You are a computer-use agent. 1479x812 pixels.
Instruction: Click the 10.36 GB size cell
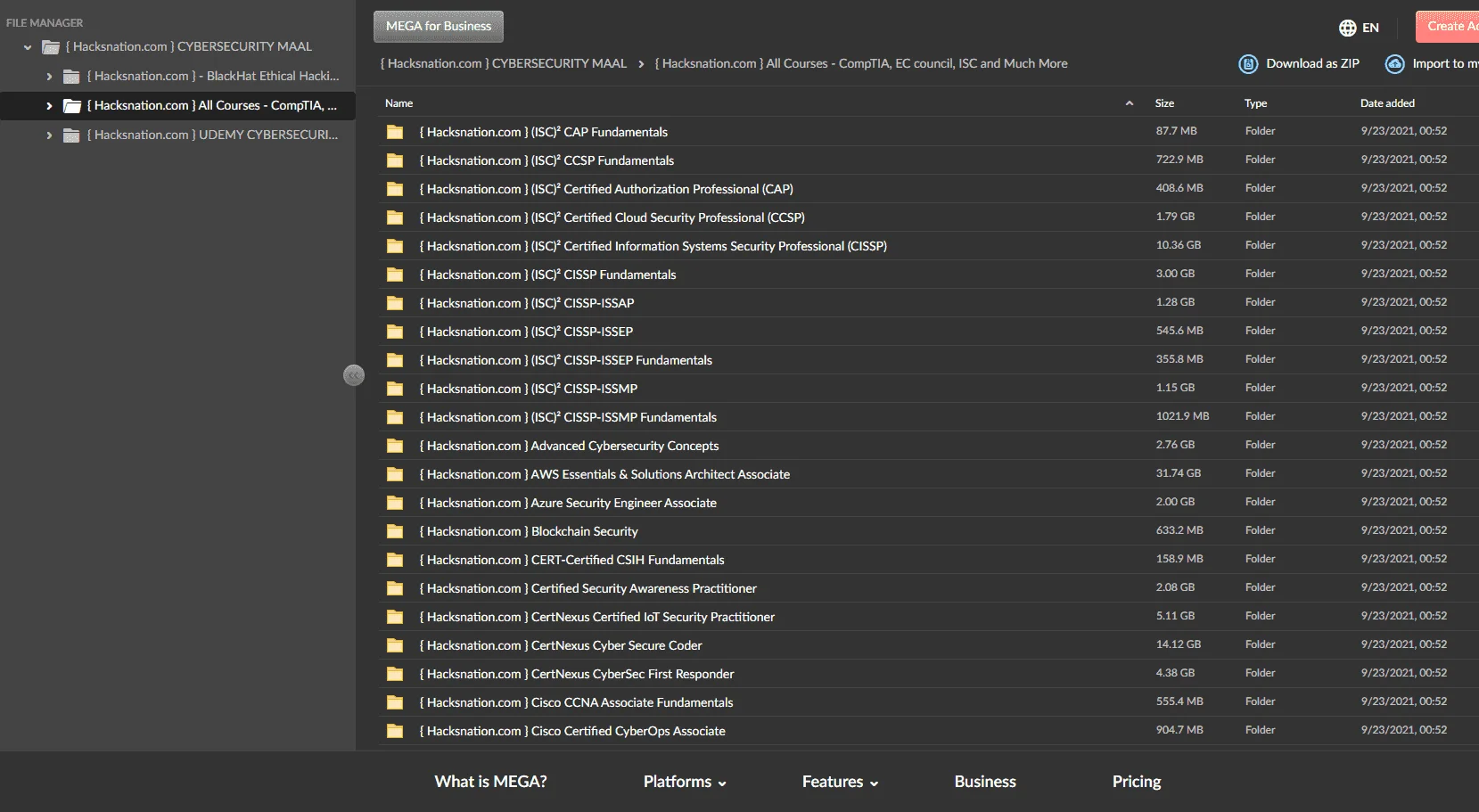coord(1178,245)
